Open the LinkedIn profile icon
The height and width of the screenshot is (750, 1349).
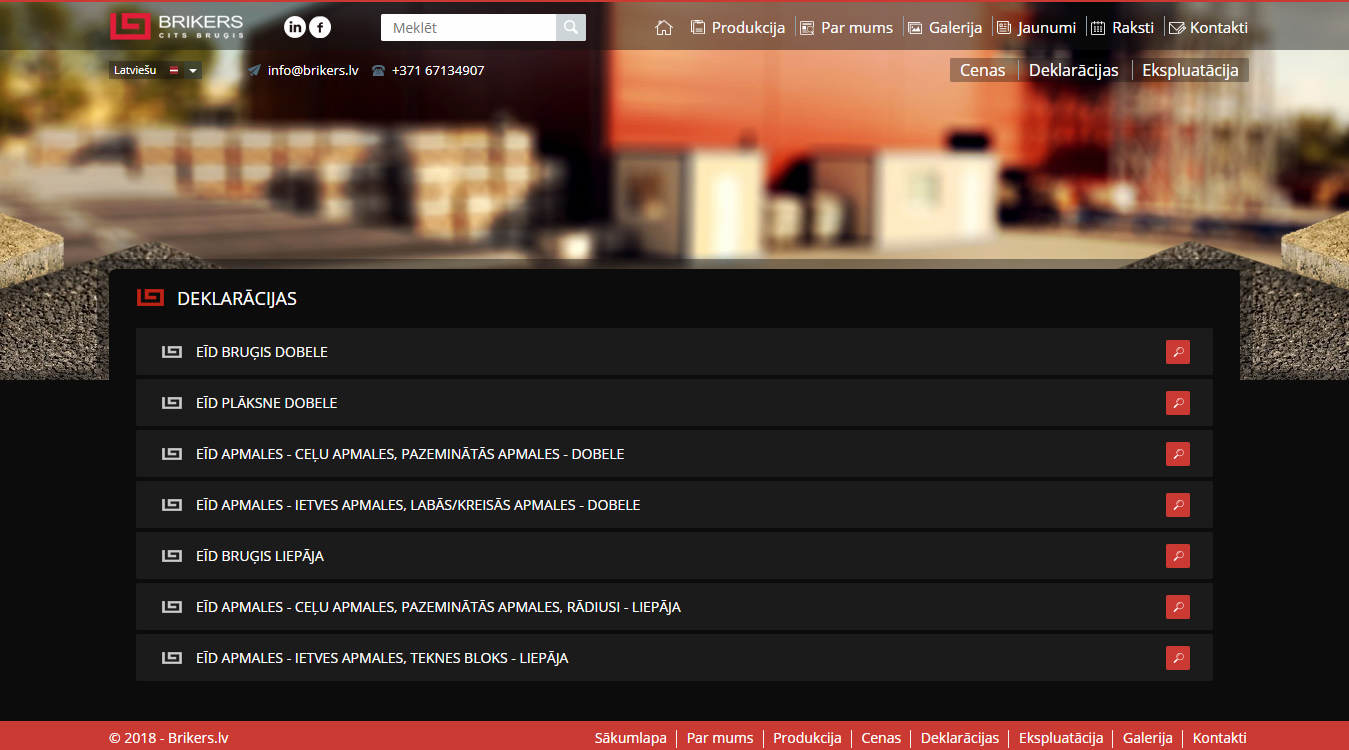click(x=295, y=27)
